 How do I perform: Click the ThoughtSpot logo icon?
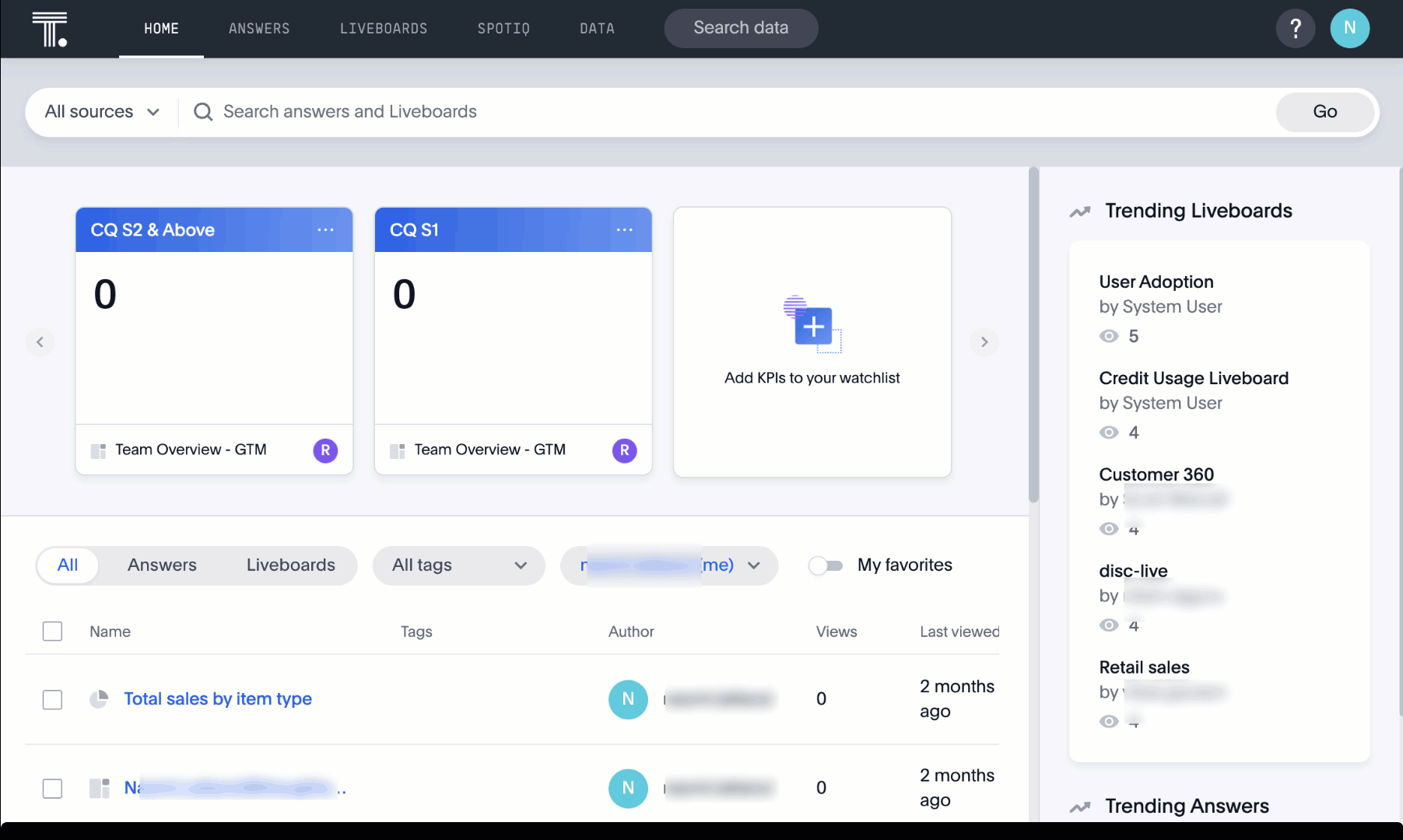tap(50, 29)
